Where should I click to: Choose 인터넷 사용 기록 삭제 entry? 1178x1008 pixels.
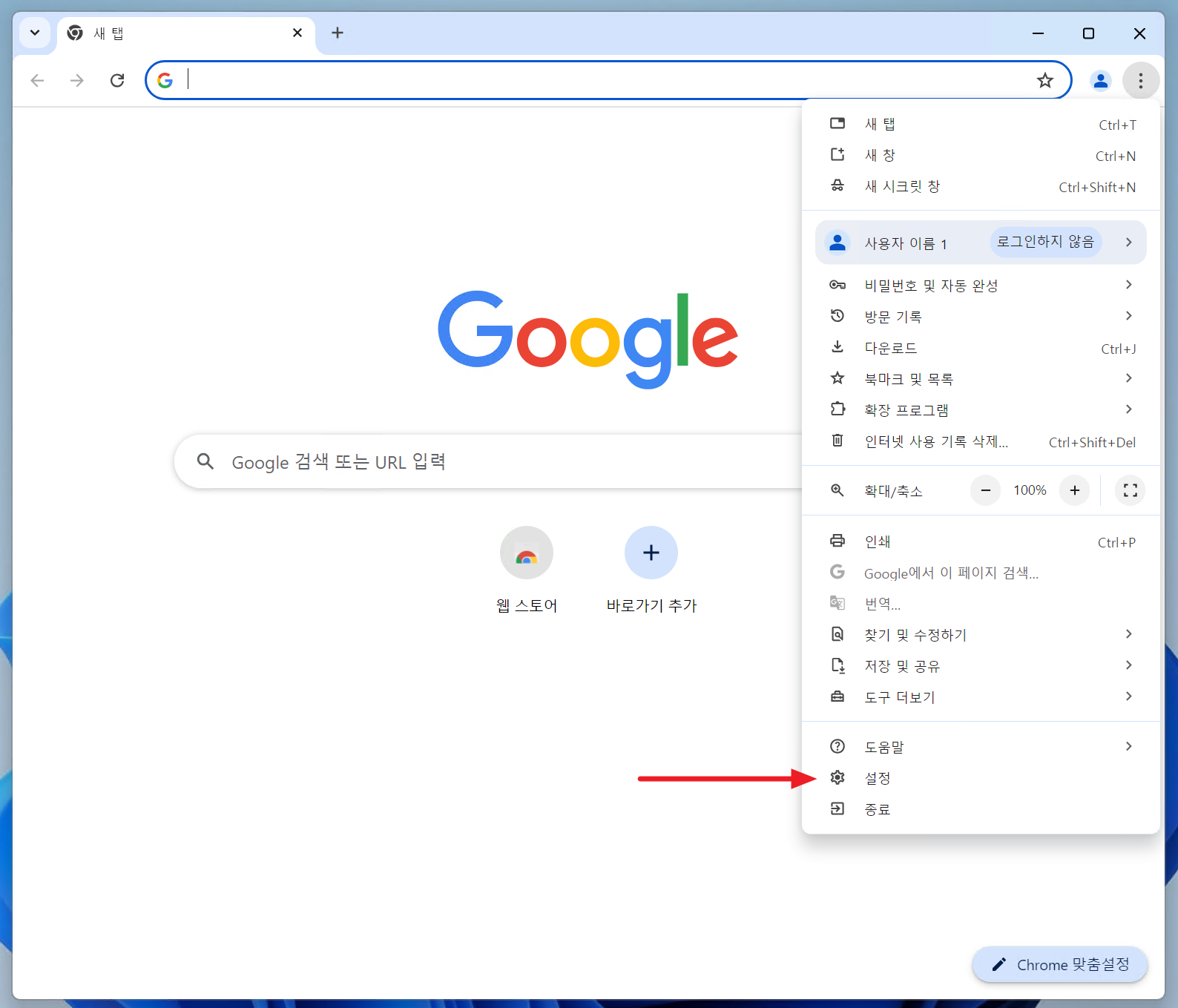click(981, 441)
